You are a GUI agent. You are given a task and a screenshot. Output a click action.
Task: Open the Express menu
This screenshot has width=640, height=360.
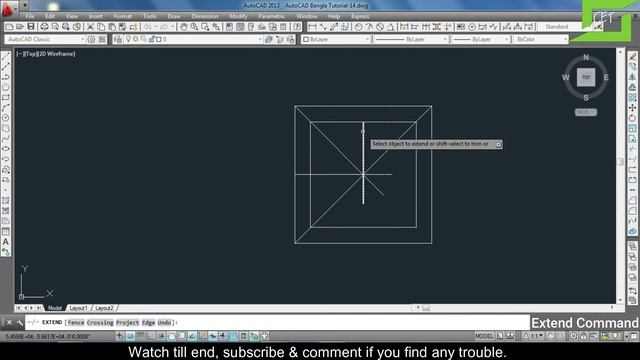[360, 16]
